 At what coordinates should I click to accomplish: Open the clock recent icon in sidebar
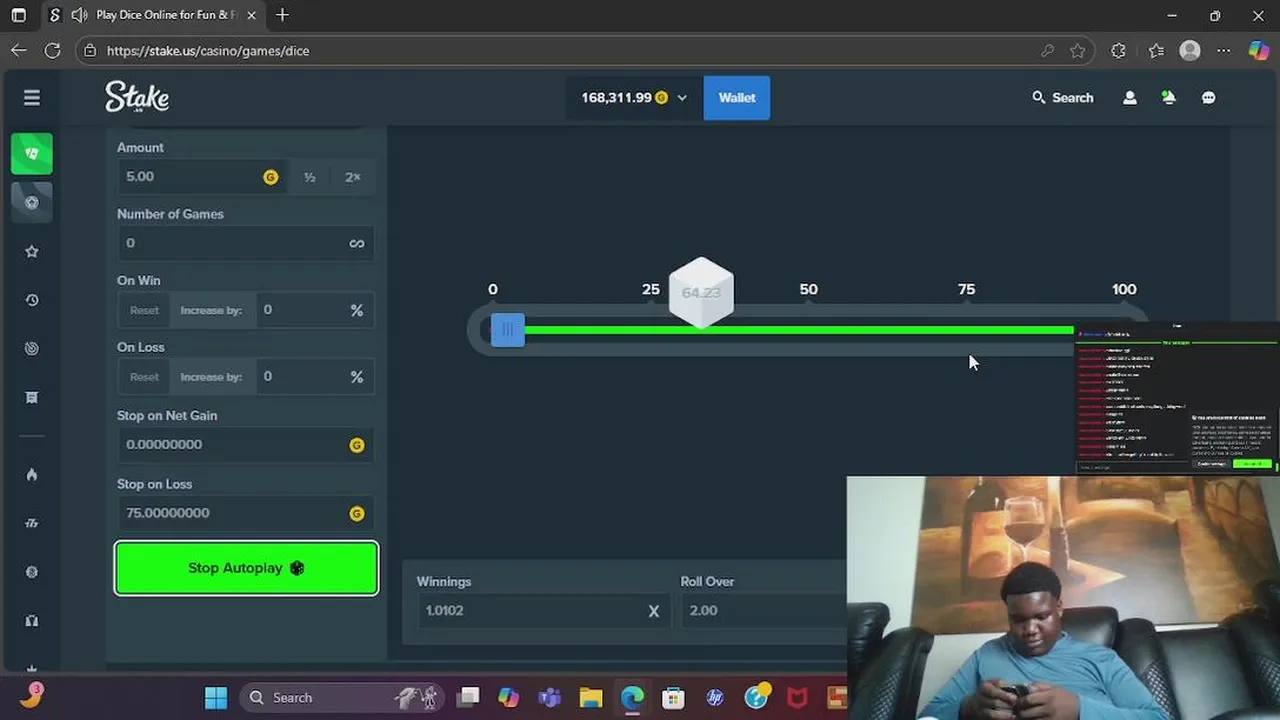[32, 300]
